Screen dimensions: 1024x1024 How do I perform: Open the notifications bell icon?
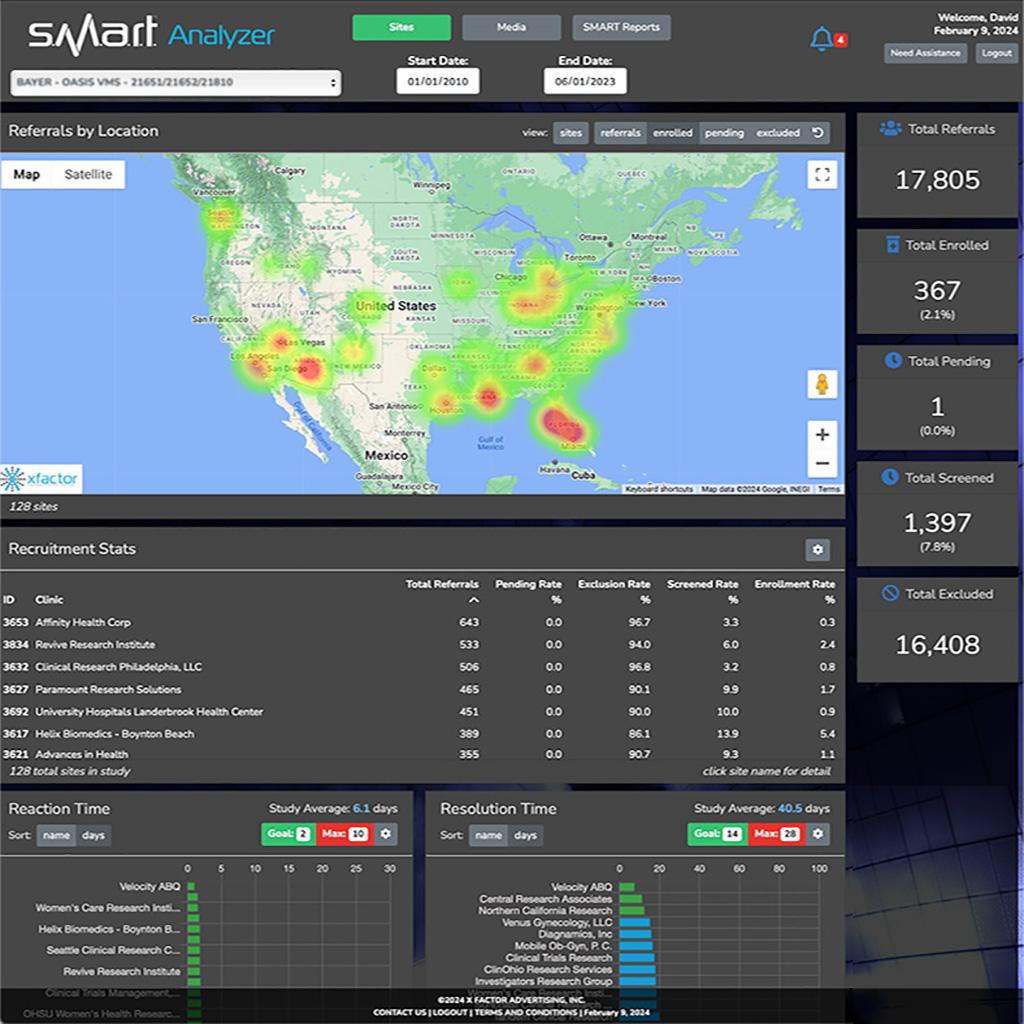click(x=821, y=40)
